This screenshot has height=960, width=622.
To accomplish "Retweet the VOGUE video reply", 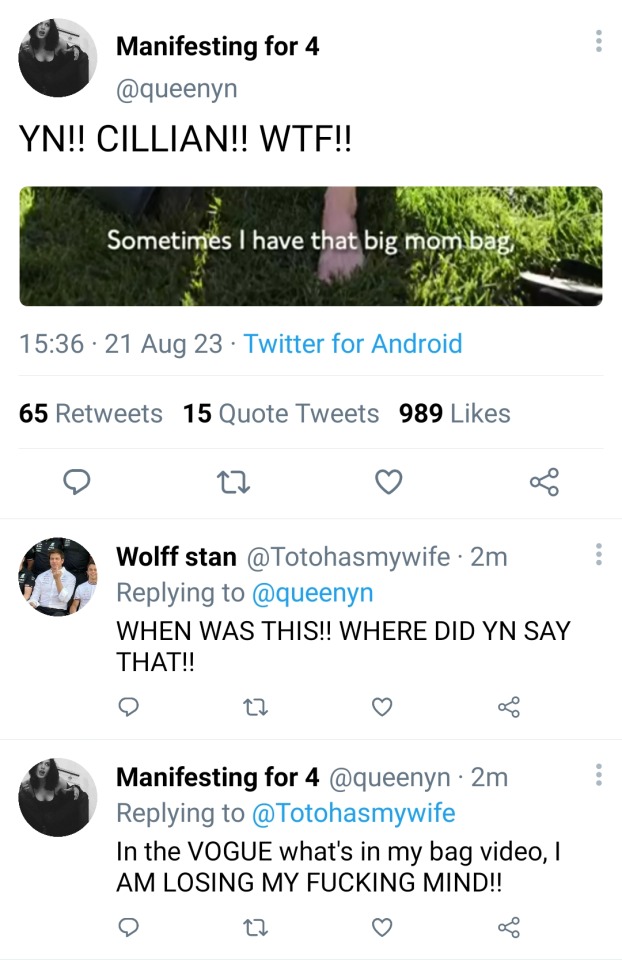I will tap(255, 928).
